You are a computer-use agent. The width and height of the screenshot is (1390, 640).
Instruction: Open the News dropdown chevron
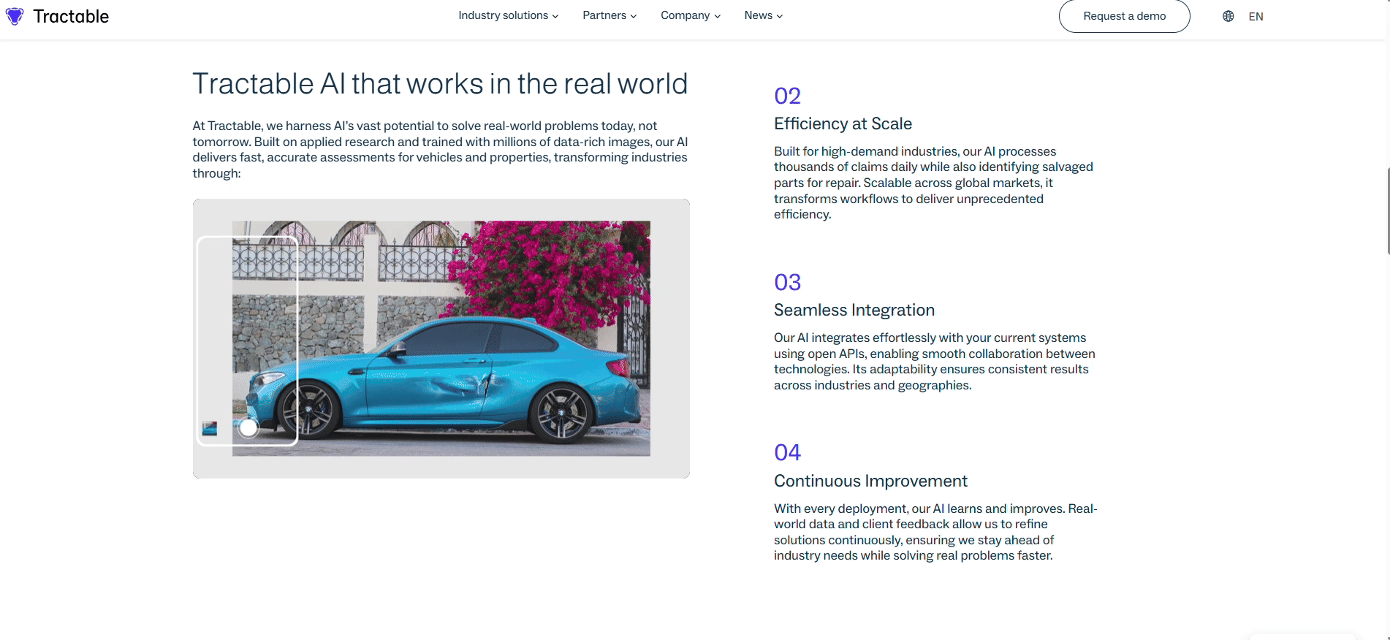(780, 16)
